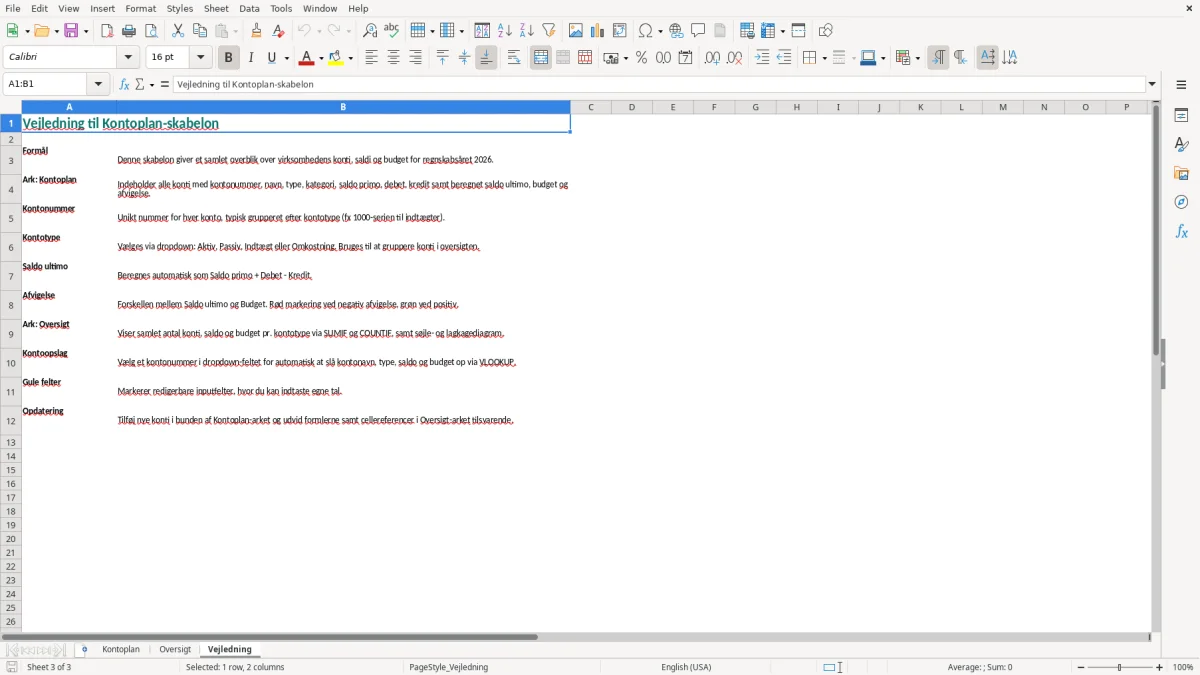Screen dimensions: 1200x675
Task: Click the Insert Comment icon
Action: 698,31
